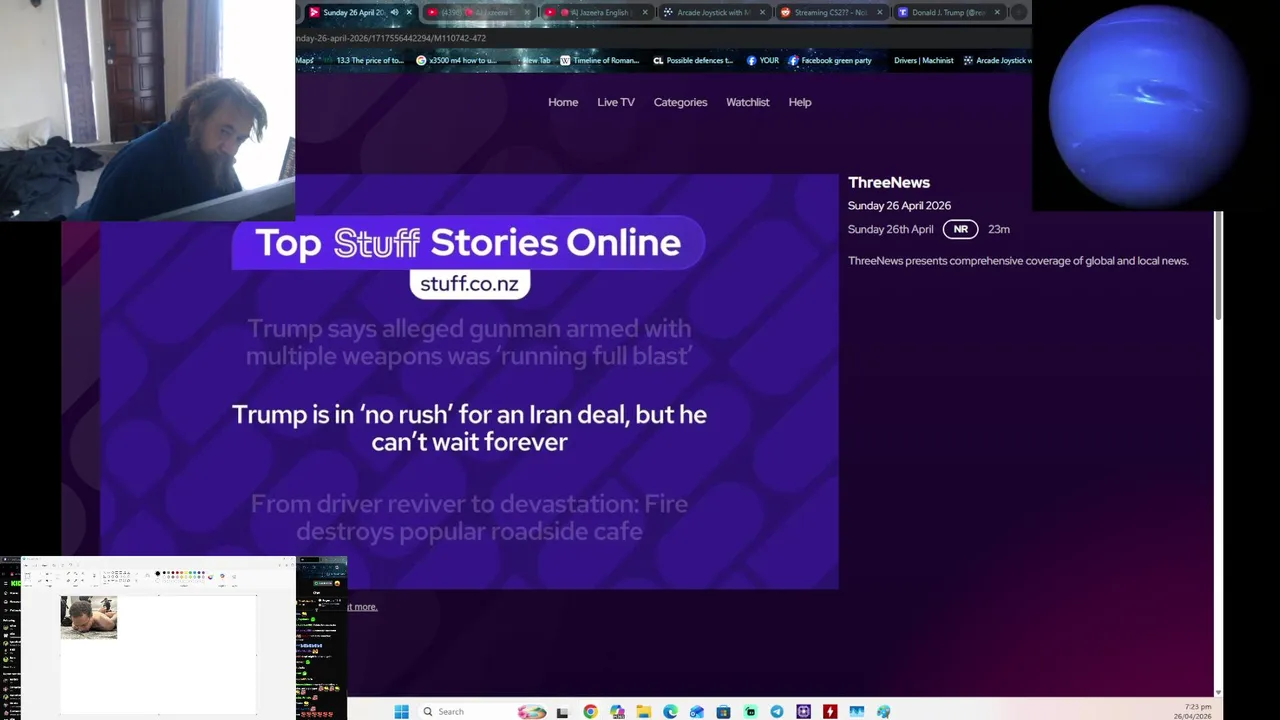Open the Categories menu

[x=680, y=102]
